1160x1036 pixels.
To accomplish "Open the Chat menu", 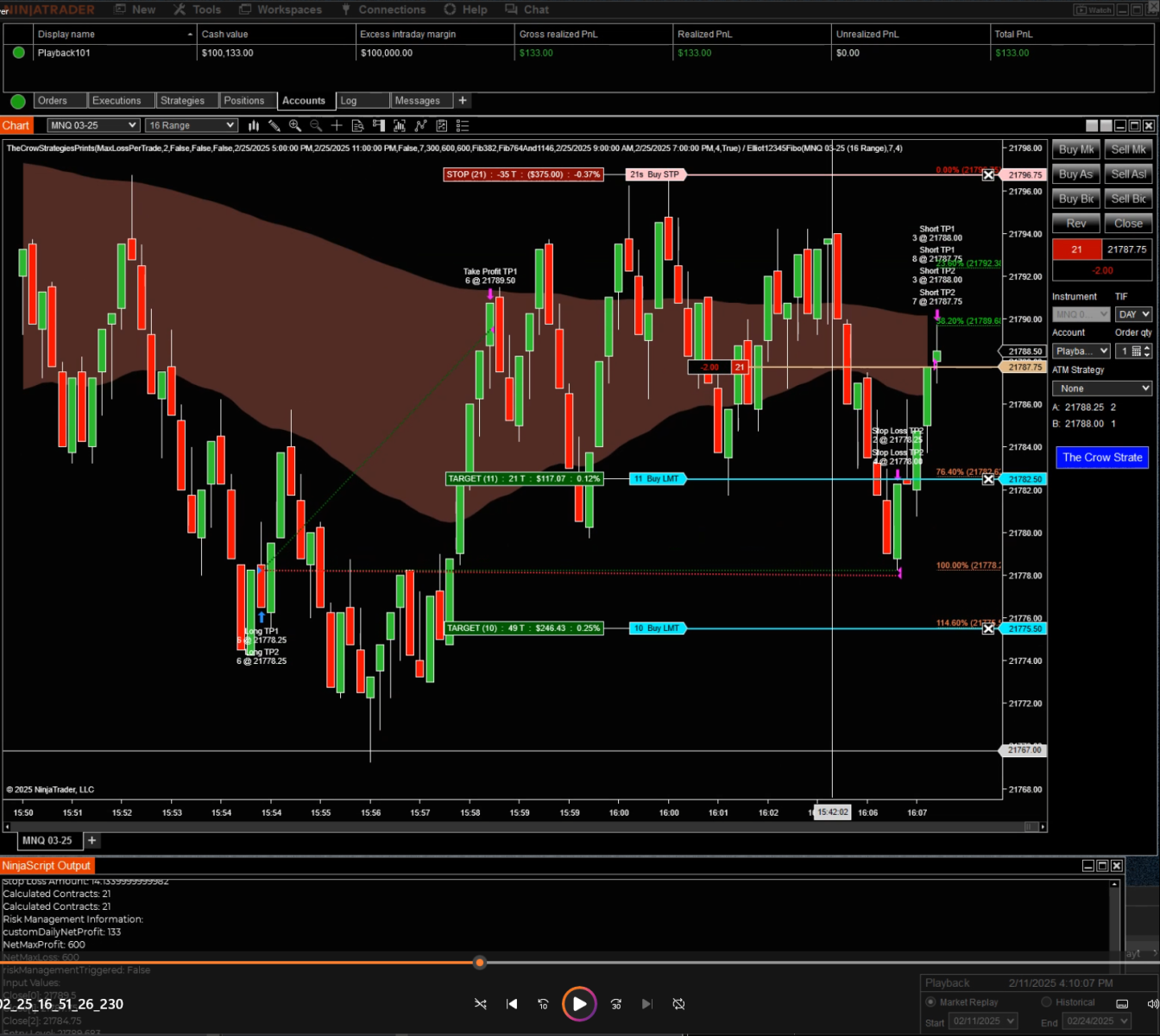I will [x=527, y=9].
